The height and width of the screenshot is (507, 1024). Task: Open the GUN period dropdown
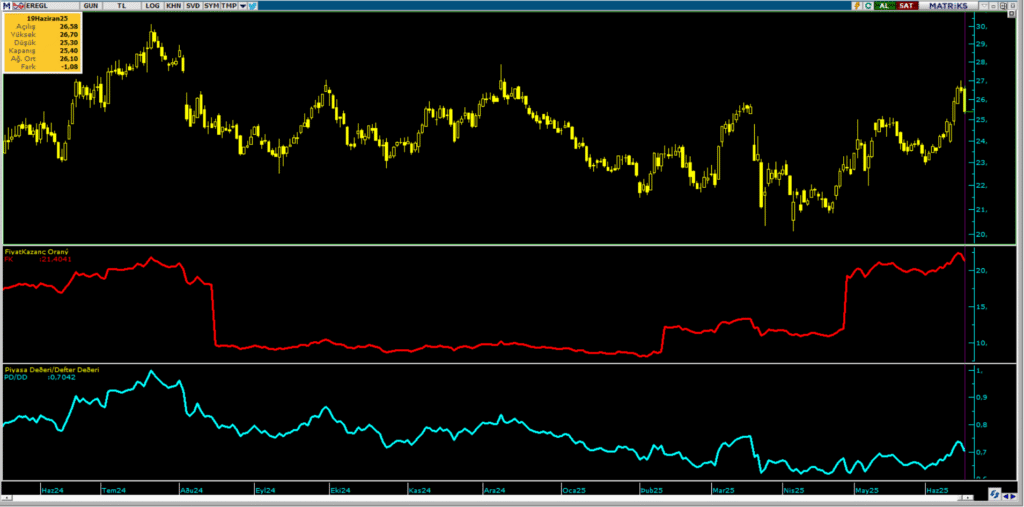90,6
